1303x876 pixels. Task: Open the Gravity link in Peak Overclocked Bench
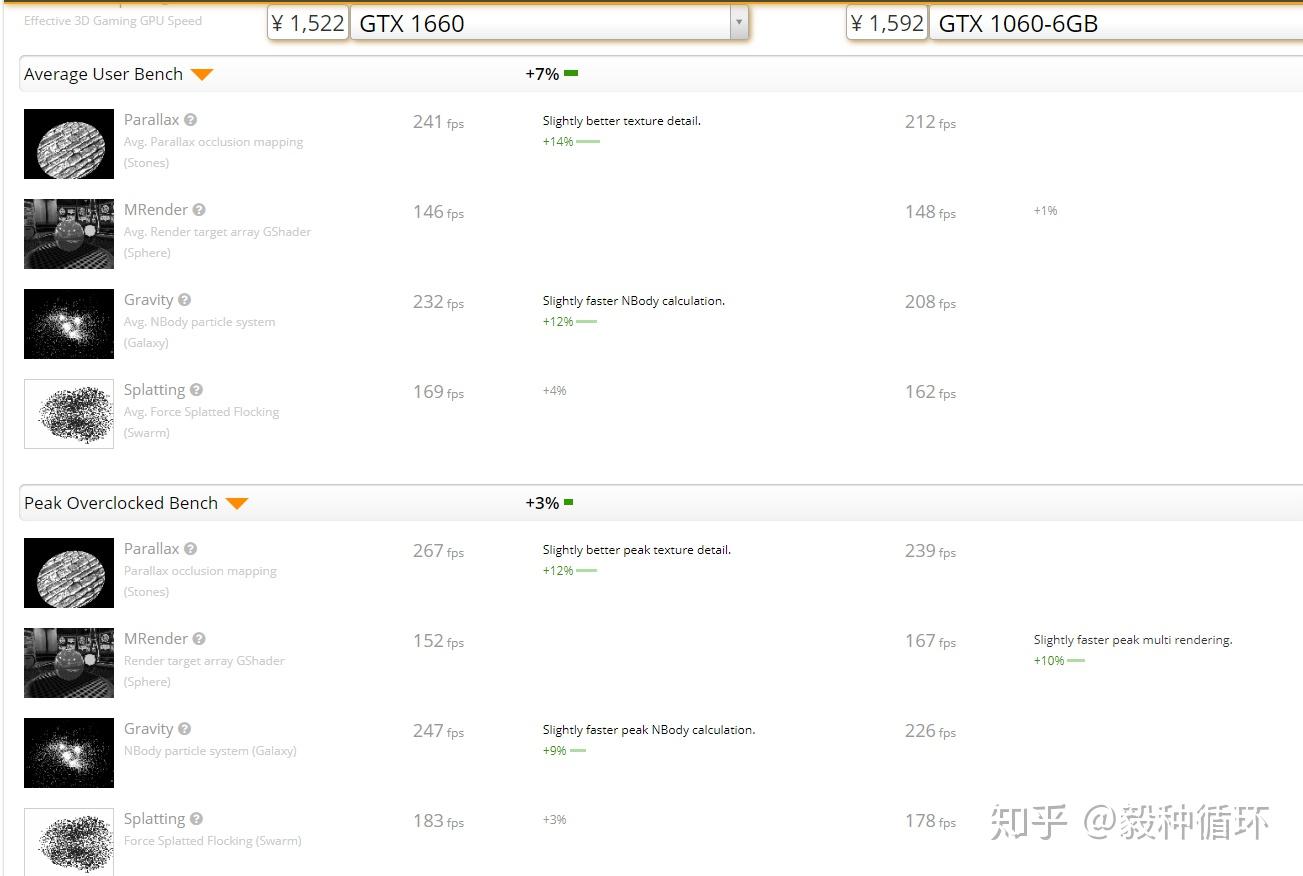click(149, 729)
